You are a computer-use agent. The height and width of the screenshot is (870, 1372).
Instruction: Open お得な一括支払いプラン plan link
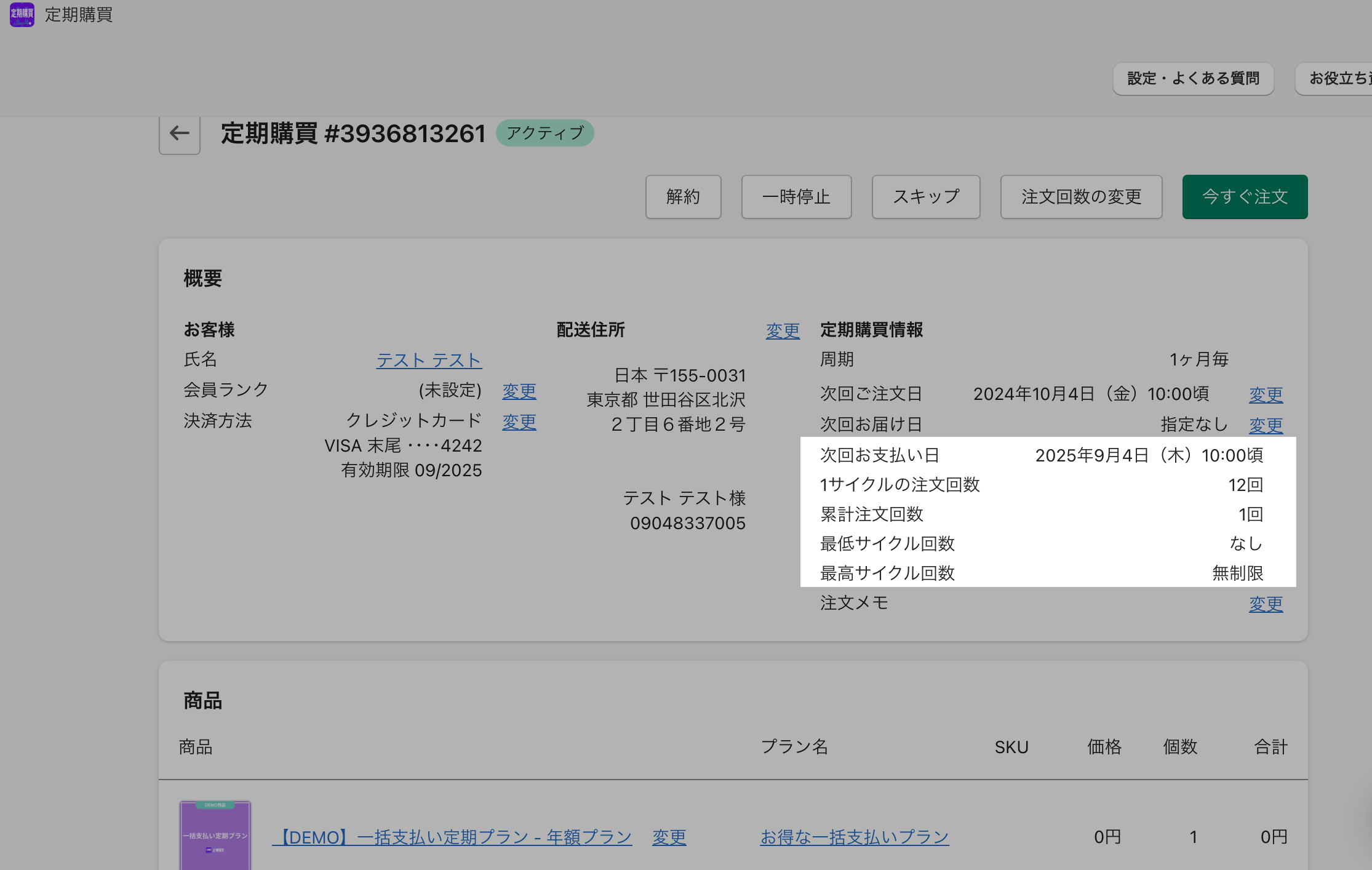(855, 837)
